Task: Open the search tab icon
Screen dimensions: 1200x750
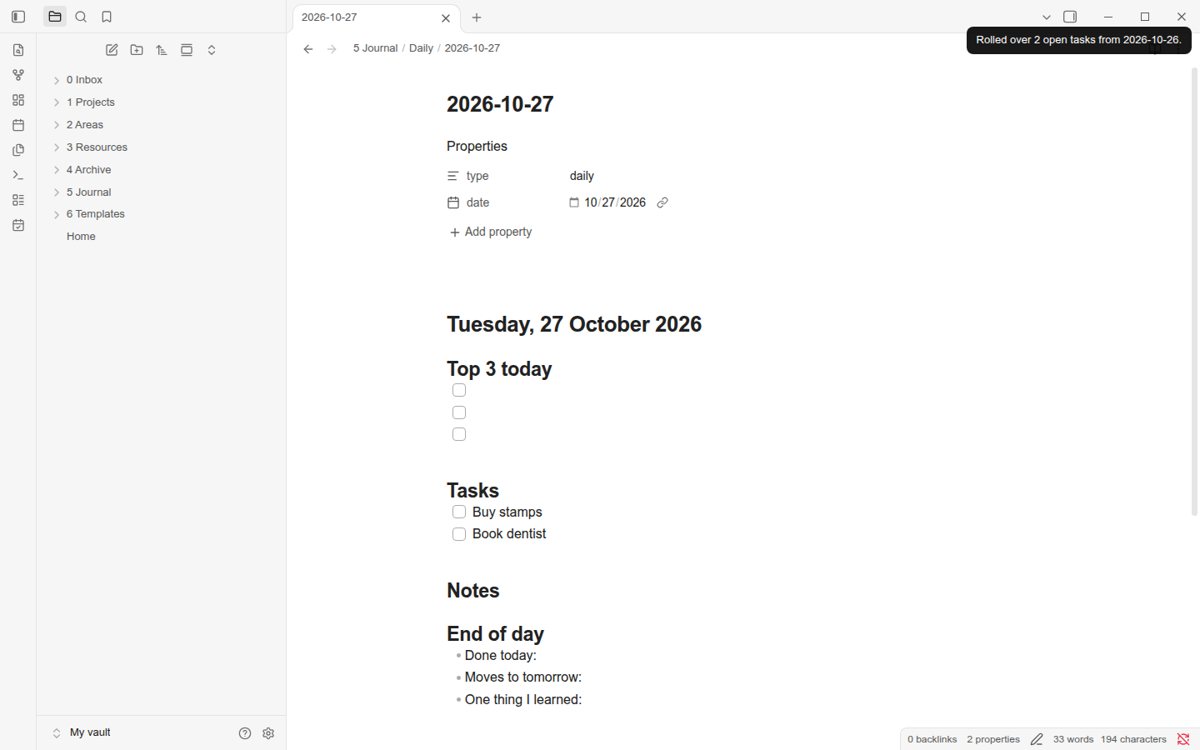Action: (x=81, y=17)
